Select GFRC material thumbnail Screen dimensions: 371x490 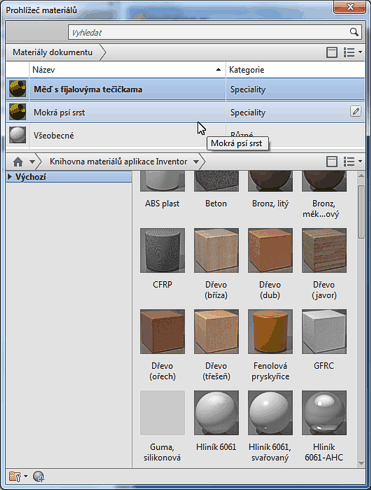[324, 331]
